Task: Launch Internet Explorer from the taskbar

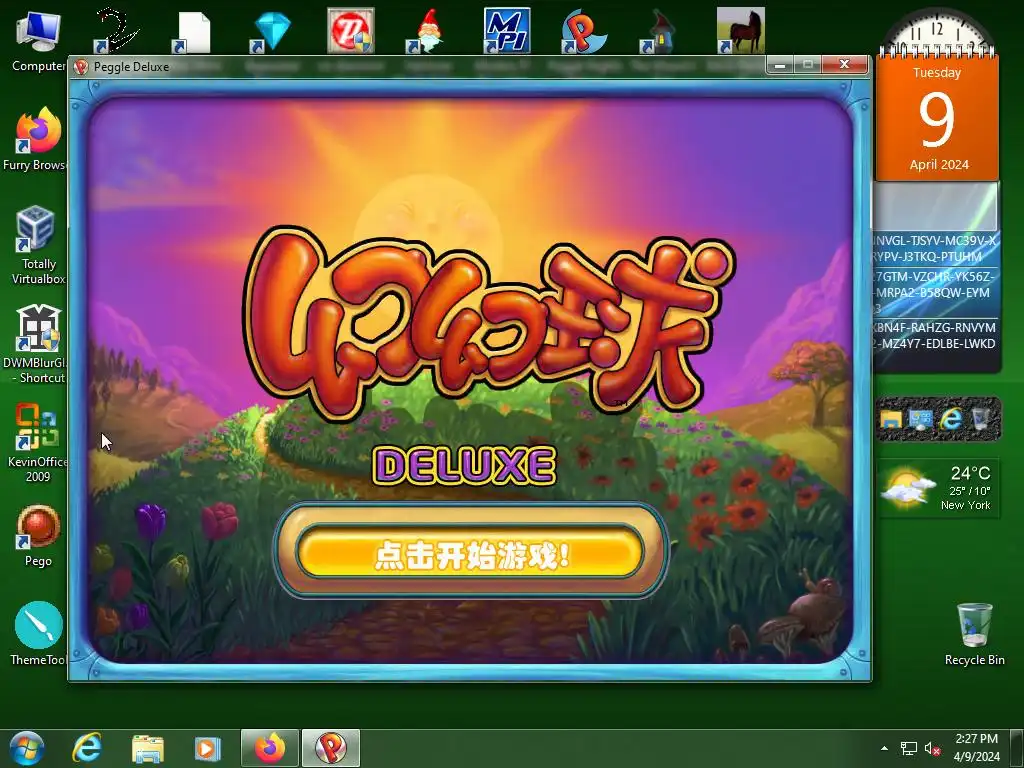Action: coord(87,748)
